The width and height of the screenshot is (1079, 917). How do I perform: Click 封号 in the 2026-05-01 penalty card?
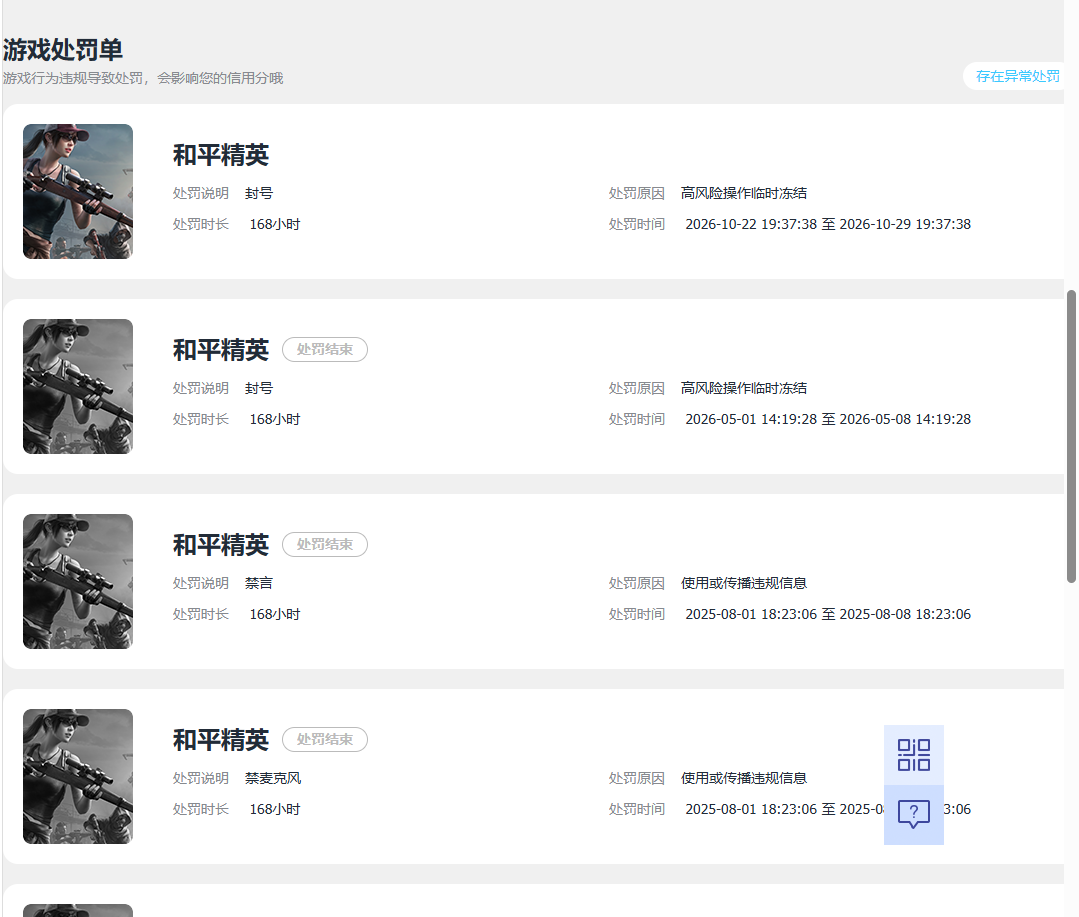(259, 388)
